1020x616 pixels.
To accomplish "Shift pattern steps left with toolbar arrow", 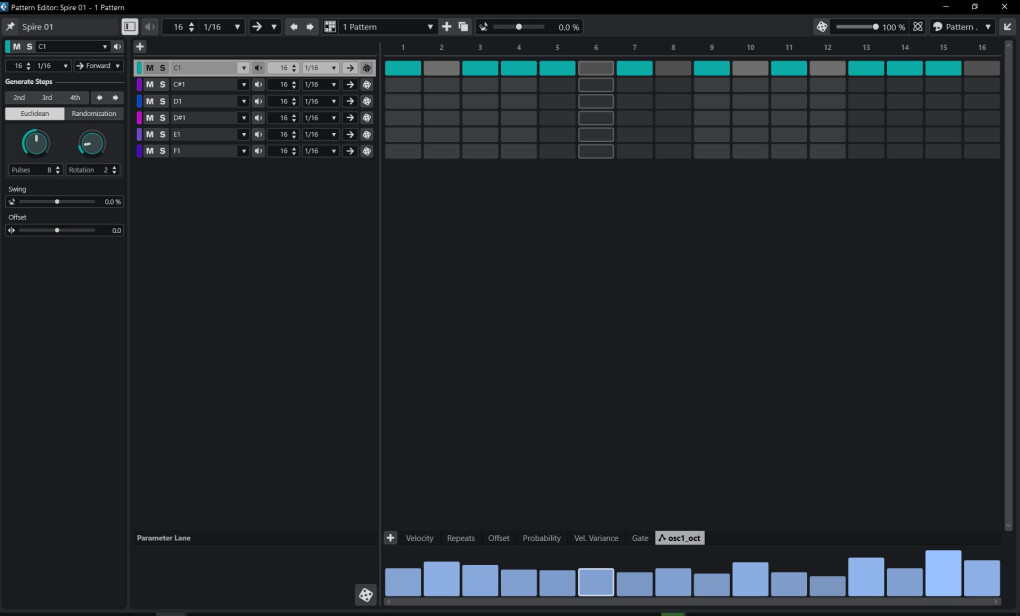I will [x=293, y=27].
